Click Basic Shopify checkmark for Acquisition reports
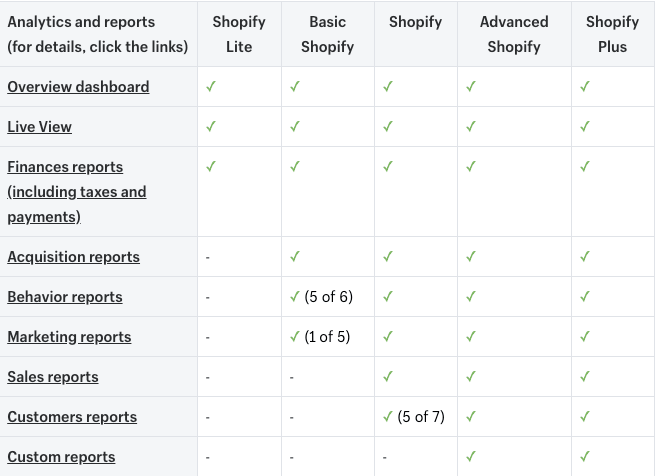The width and height of the screenshot is (656, 476). 294,257
